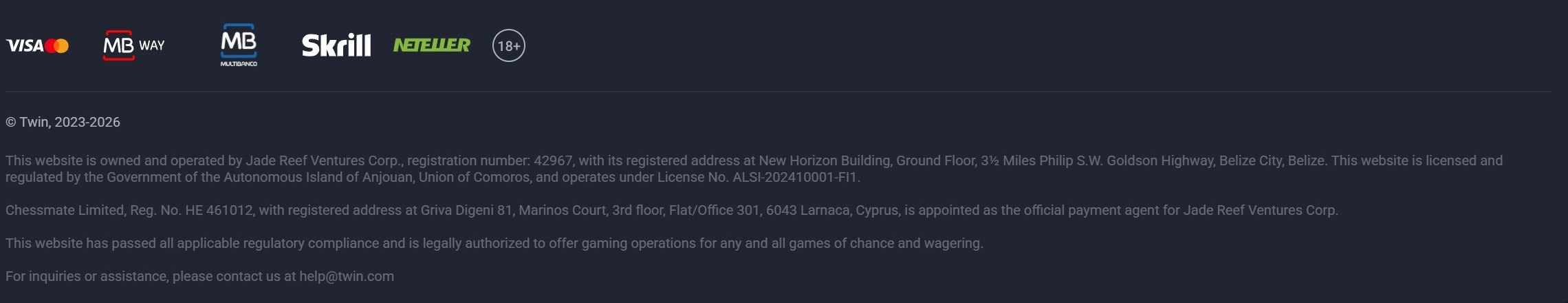Choose the green Neteller logo

[432, 45]
